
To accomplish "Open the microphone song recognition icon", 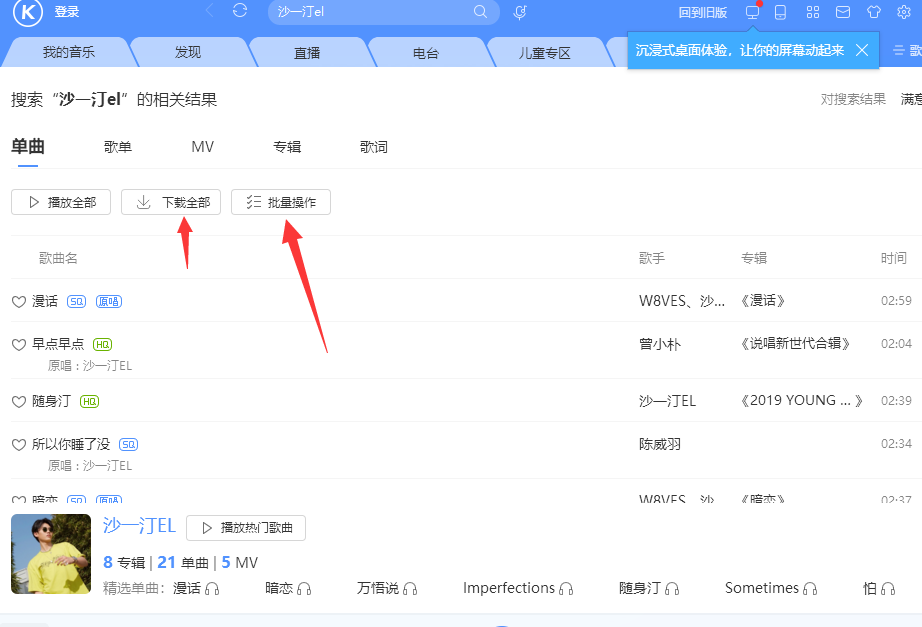I will (x=520, y=12).
